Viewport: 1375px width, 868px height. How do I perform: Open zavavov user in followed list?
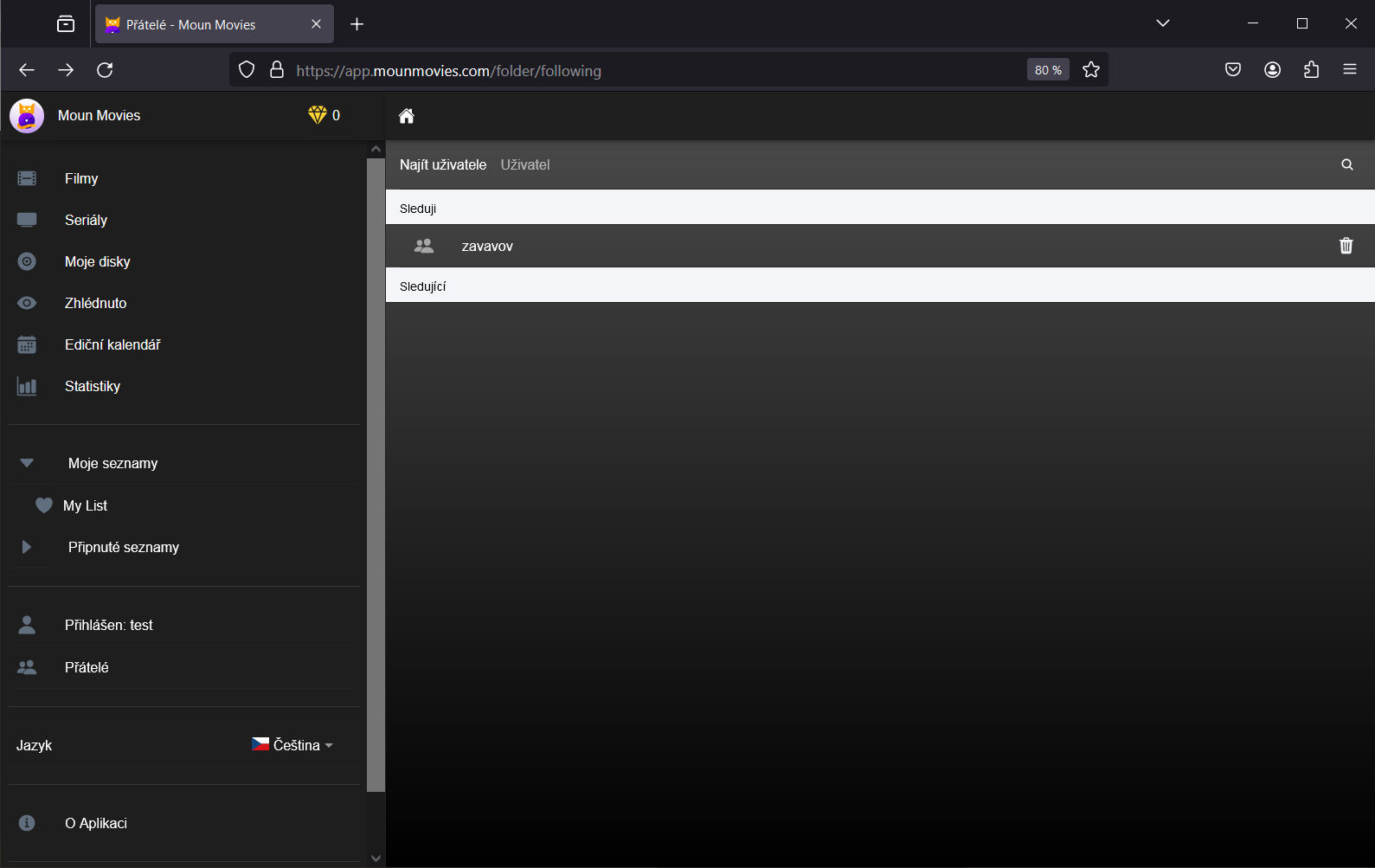click(487, 246)
